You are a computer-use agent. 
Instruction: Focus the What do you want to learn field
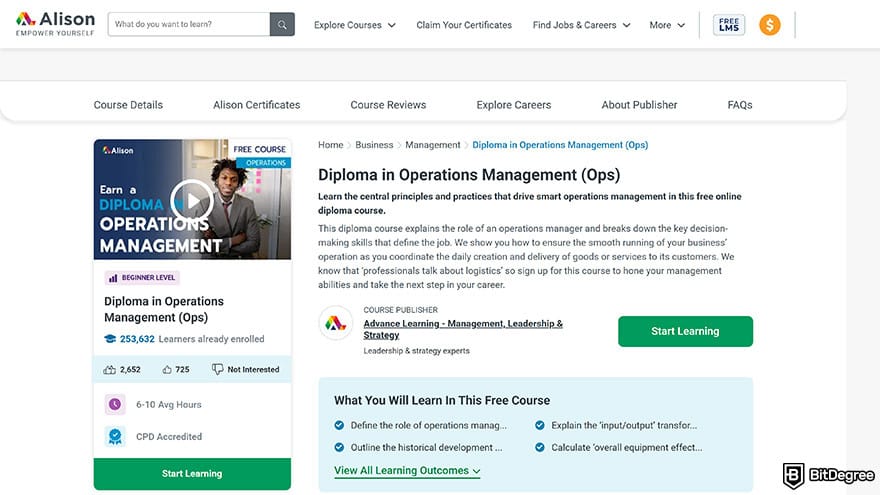(x=189, y=25)
